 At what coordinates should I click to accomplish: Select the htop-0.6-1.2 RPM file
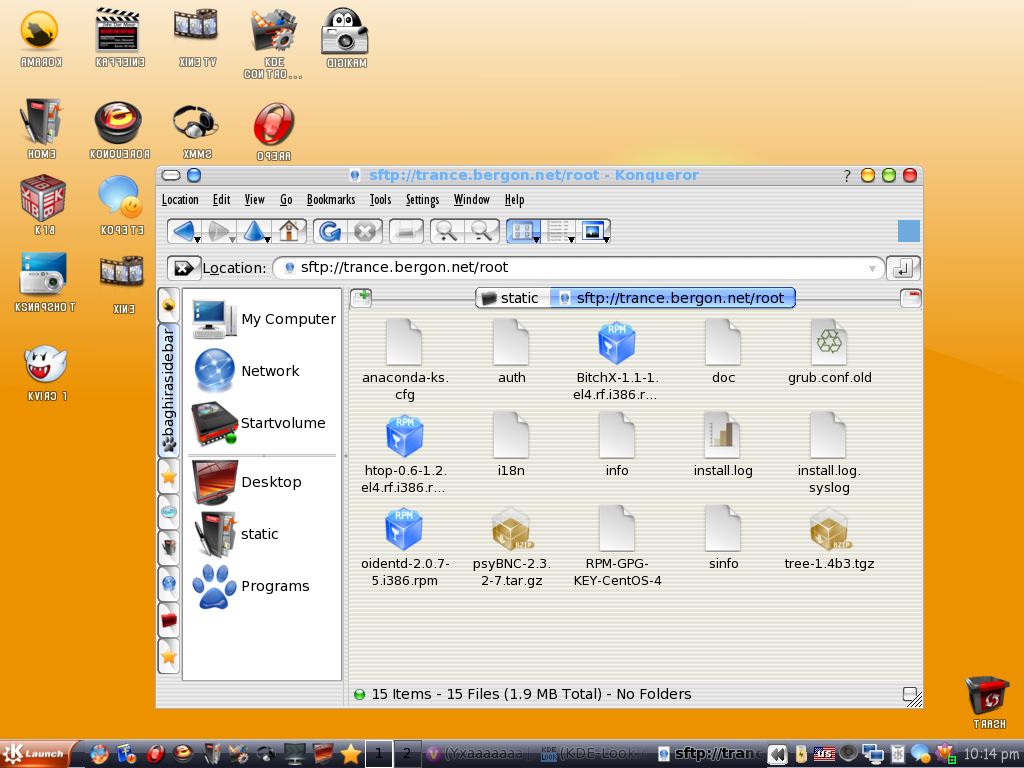404,454
